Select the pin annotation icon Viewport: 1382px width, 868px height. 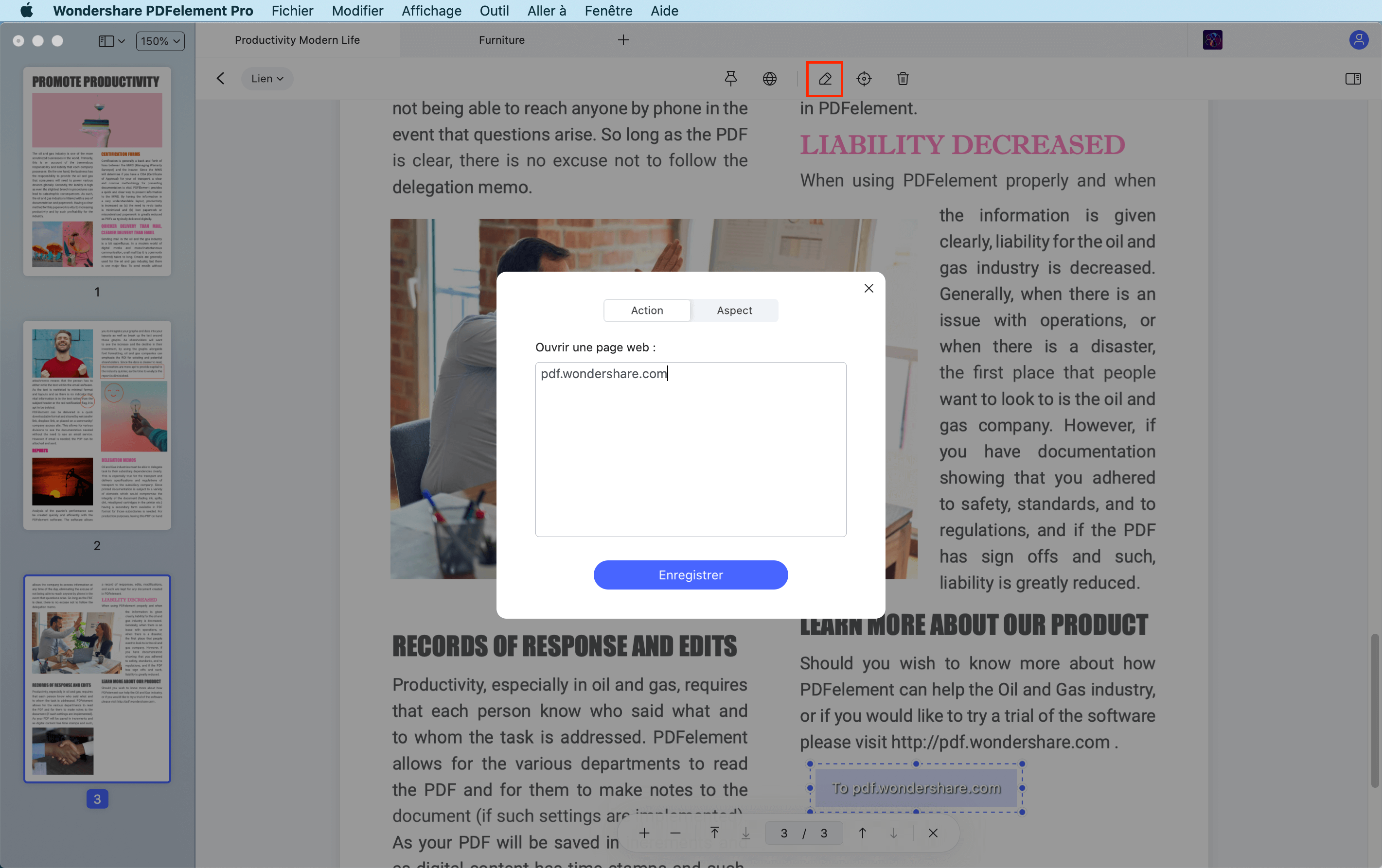pos(730,79)
